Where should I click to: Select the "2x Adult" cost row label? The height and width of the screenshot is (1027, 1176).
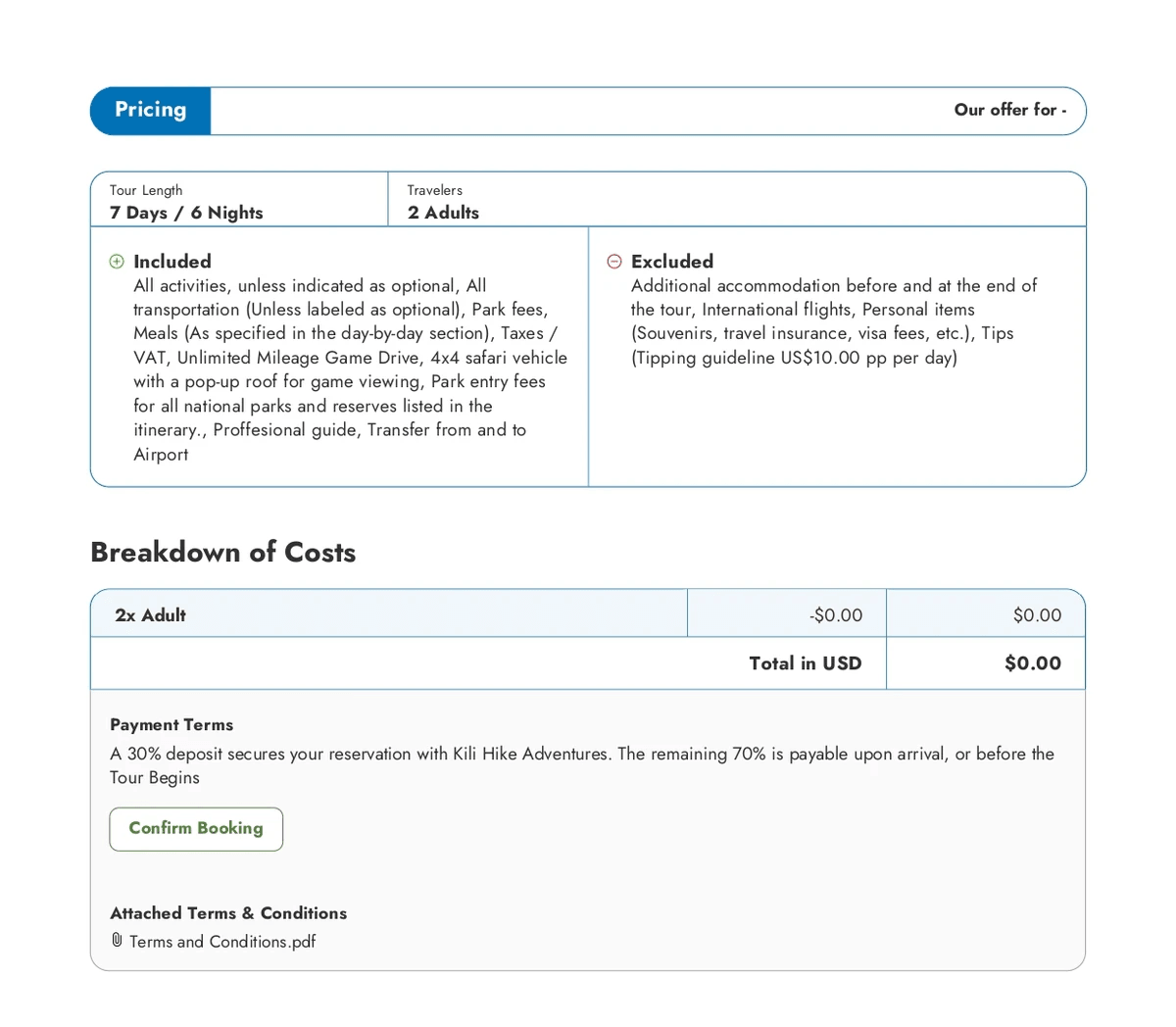coord(150,615)
